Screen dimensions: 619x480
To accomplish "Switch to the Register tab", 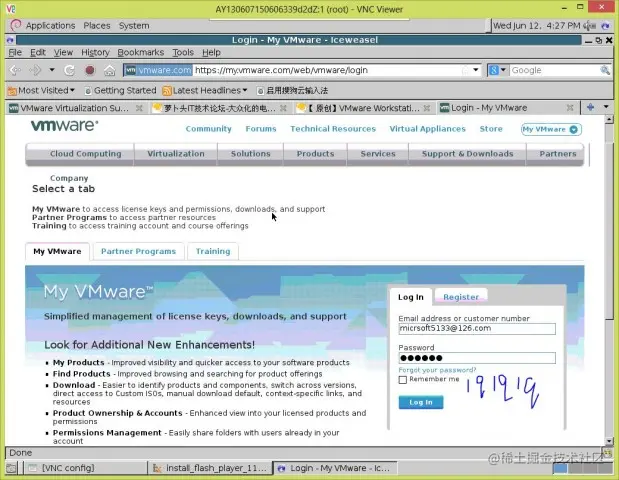I will (x=461, y=297).
